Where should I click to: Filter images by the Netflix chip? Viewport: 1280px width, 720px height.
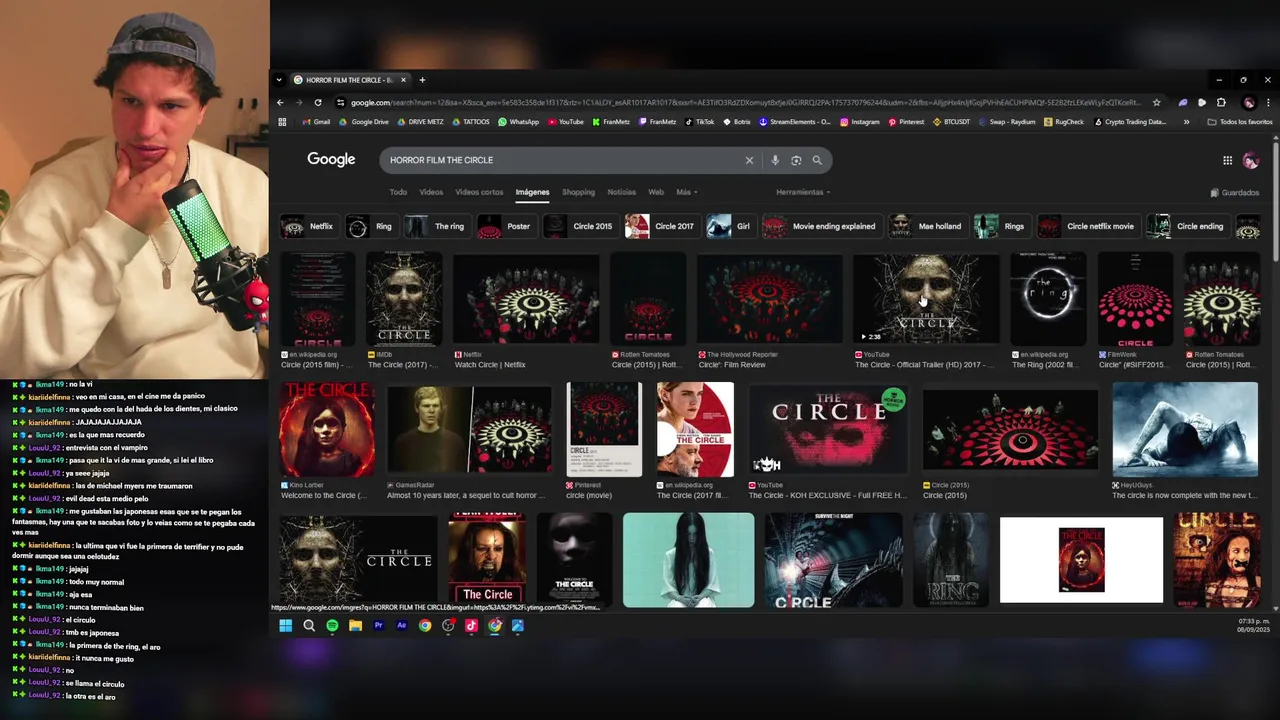(308, 226)
